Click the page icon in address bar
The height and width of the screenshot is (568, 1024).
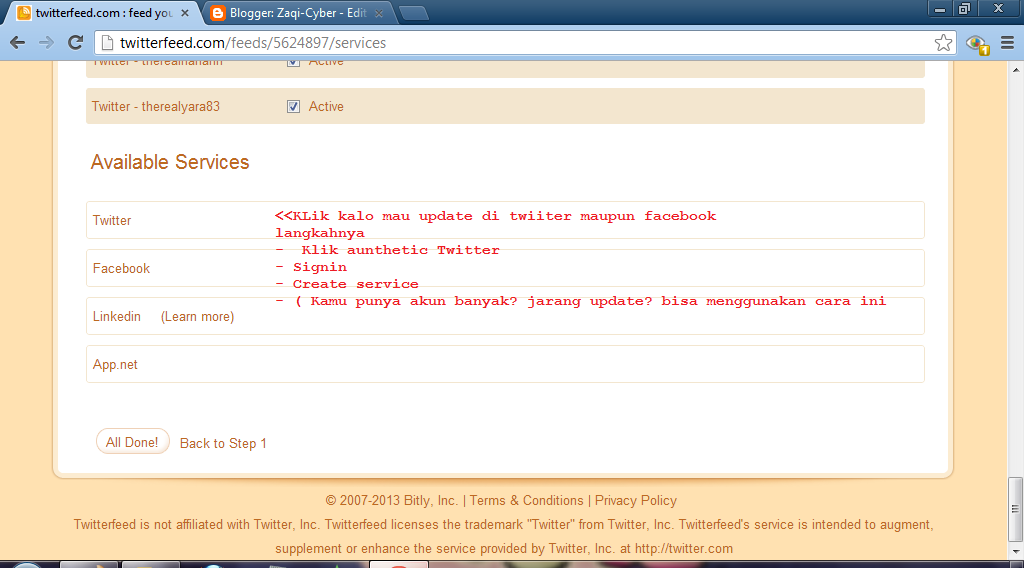pos(107,43)
